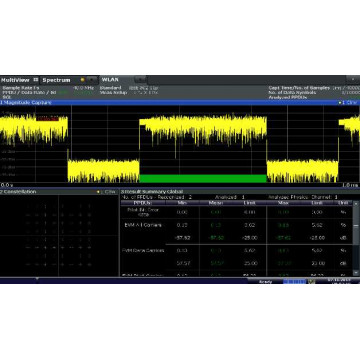The image size is (360, 360).
Task: Click the red marker label on the trace
Action: [47, 118]
